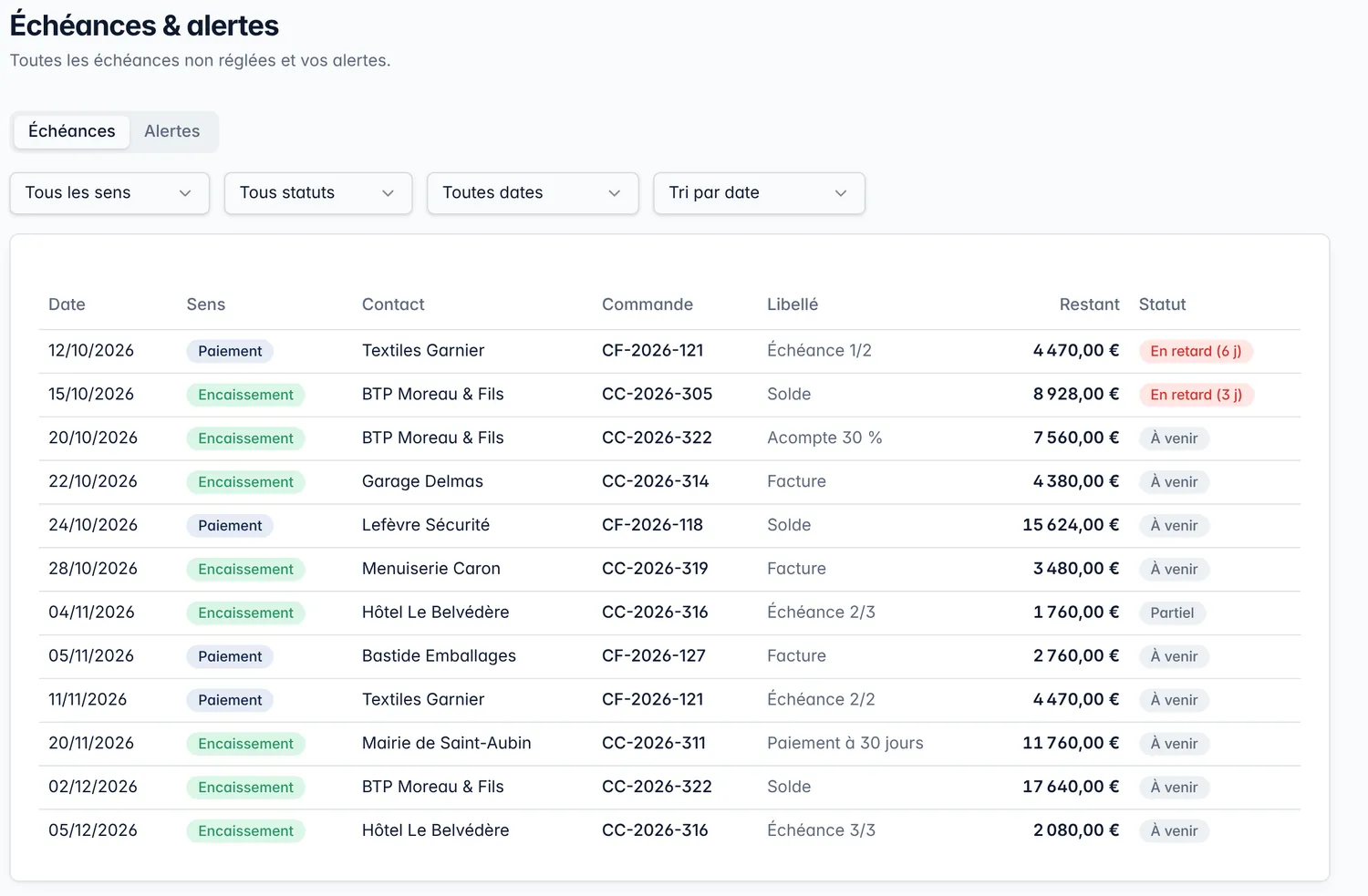Click the 04/11/2026 date cell

[91, 613]
